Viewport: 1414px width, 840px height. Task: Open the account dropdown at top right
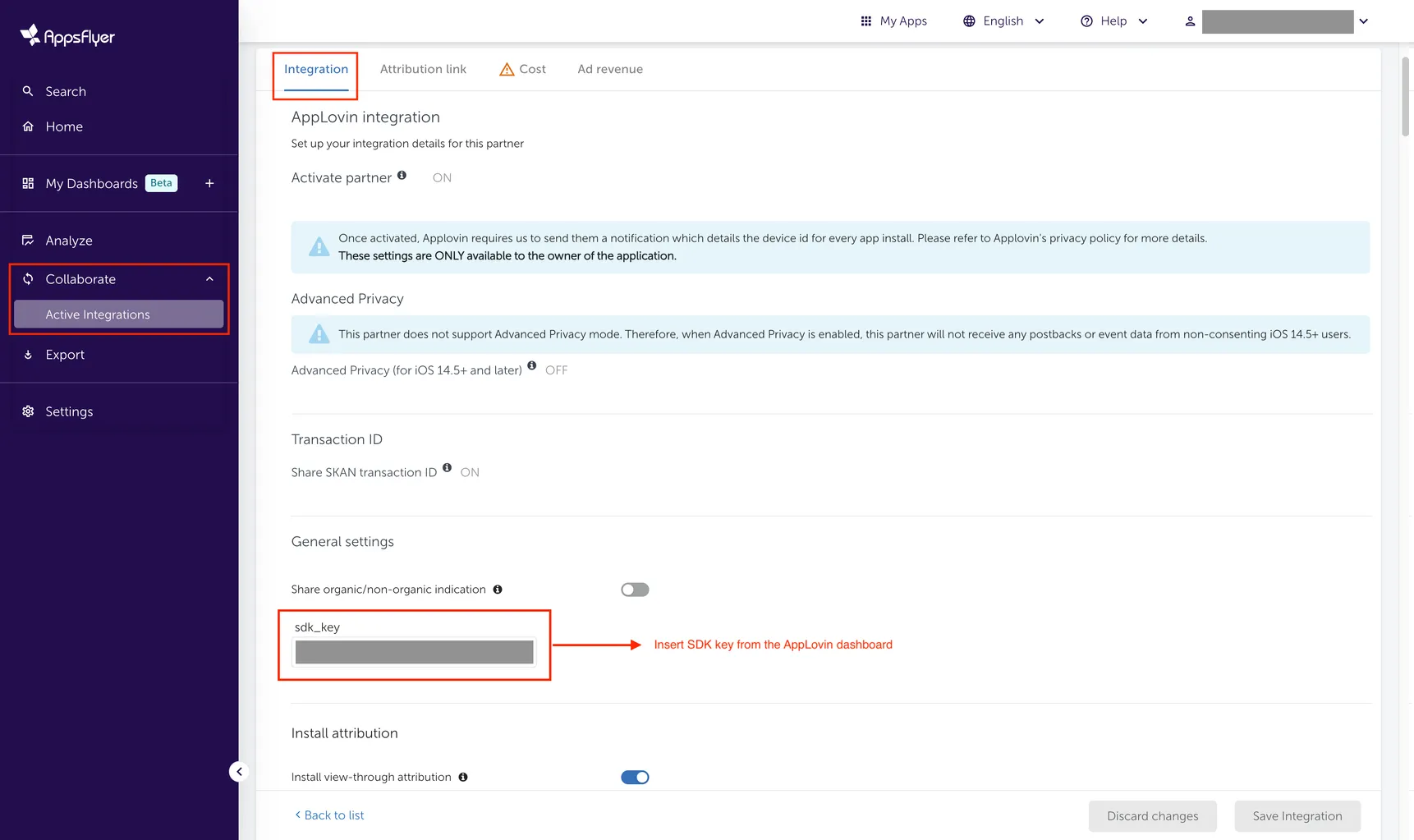(1362, 21)
